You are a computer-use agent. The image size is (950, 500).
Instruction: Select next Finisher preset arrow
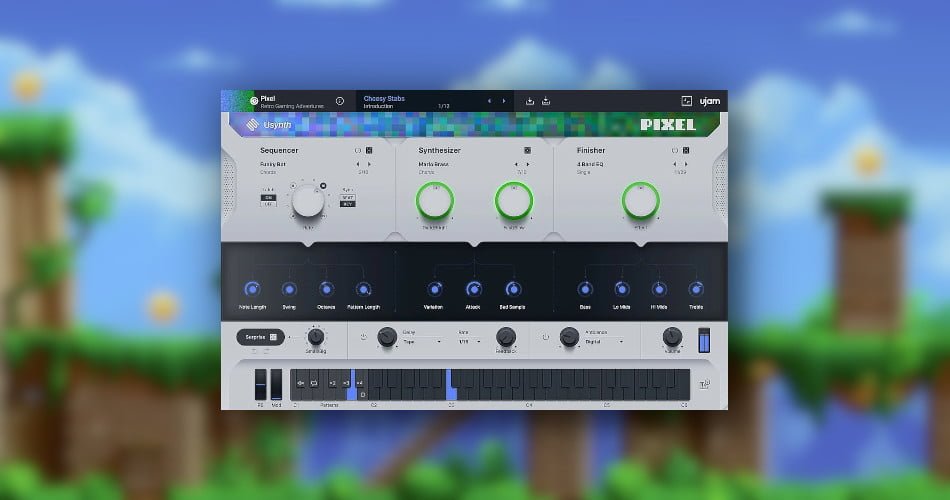tap(686, 164)
